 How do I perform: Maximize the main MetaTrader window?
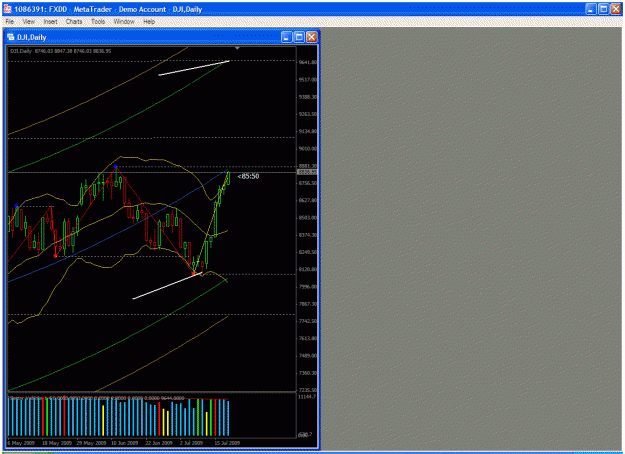point(603,9)
